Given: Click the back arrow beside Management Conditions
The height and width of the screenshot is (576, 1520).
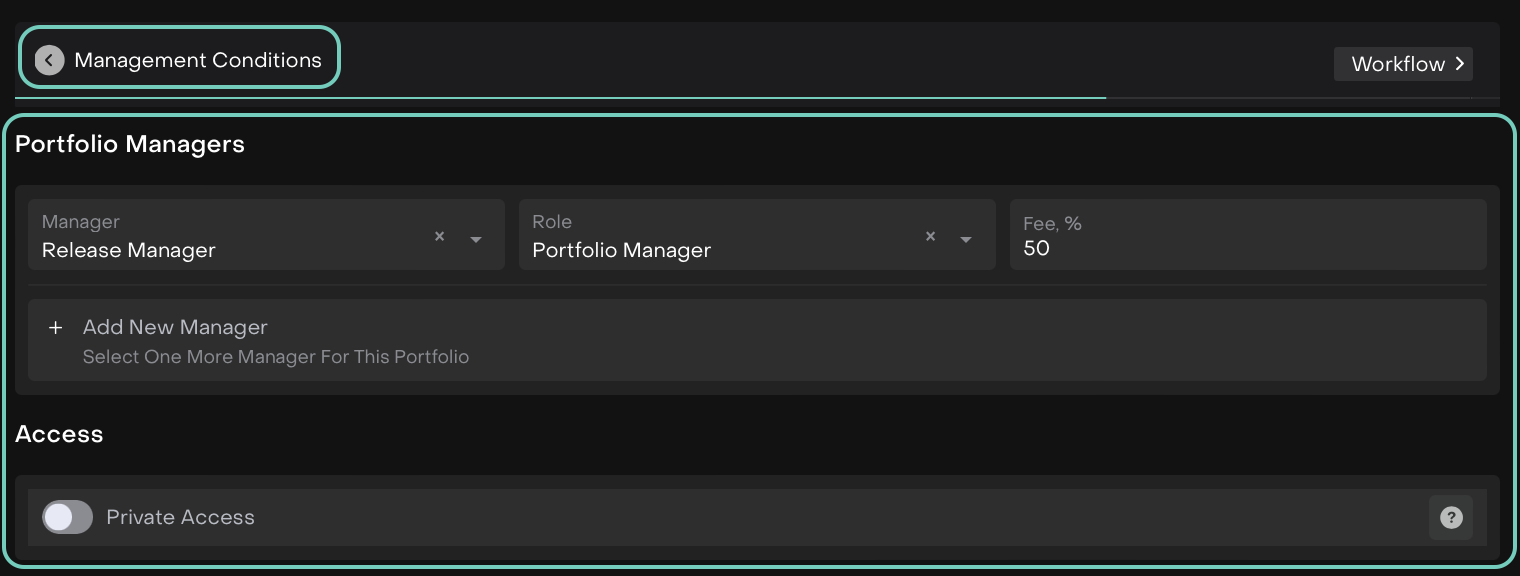Looking at the screenshot, I should [x=49, y=60].
